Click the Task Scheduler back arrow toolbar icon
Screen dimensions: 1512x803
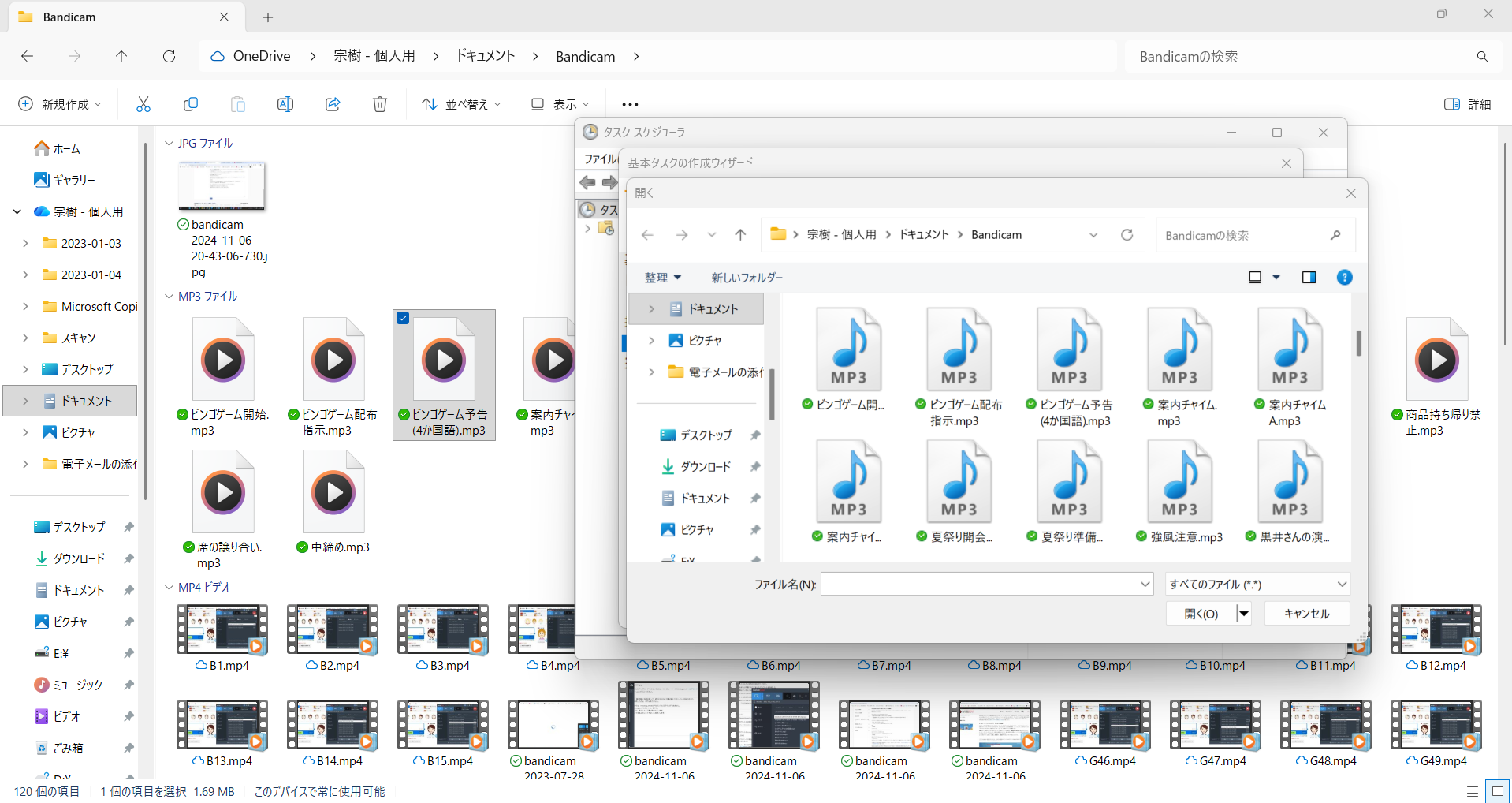click(587, 183)
